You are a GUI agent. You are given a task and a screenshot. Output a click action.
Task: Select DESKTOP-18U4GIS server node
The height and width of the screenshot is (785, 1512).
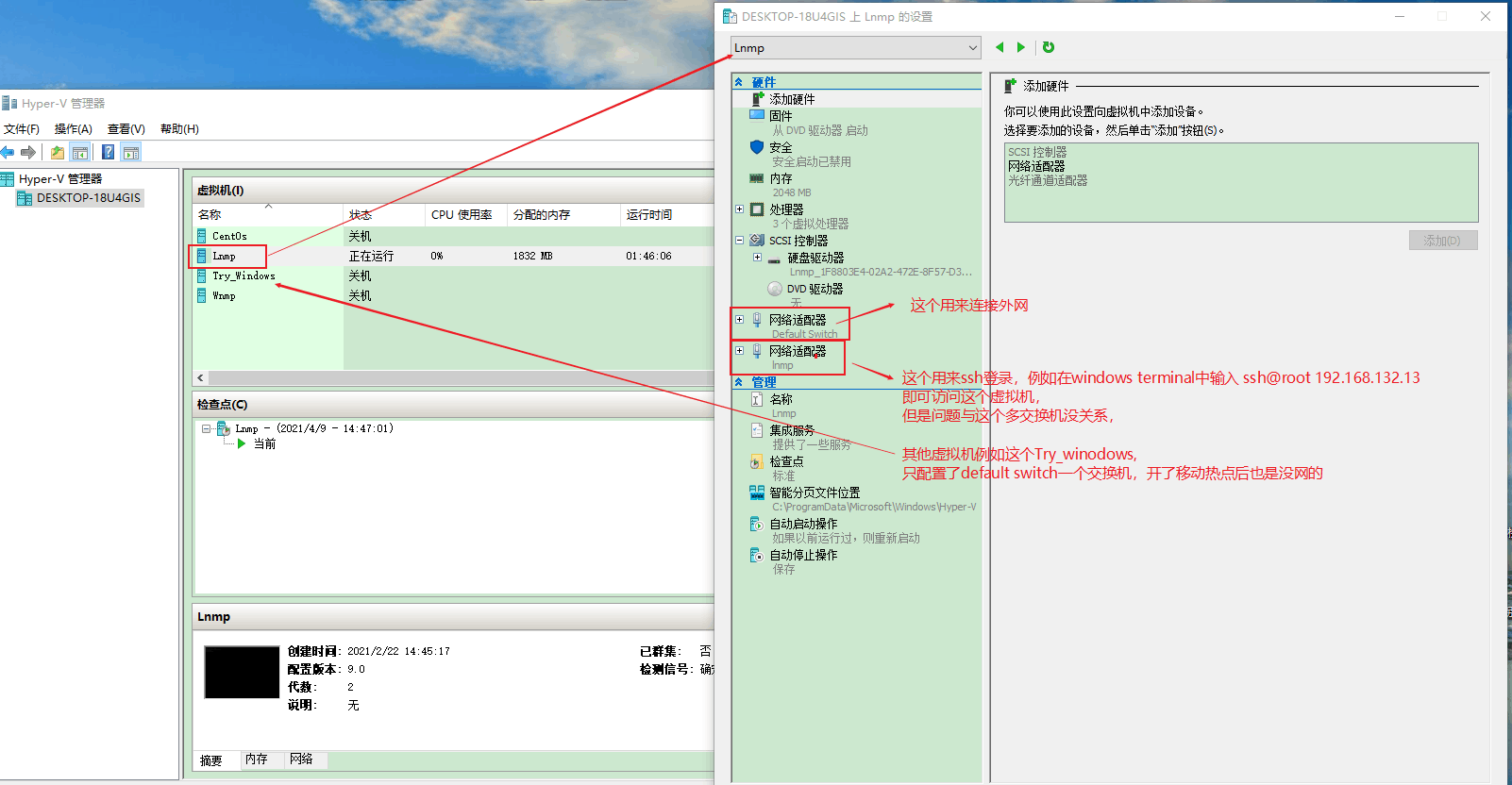[x=89, y=198]
